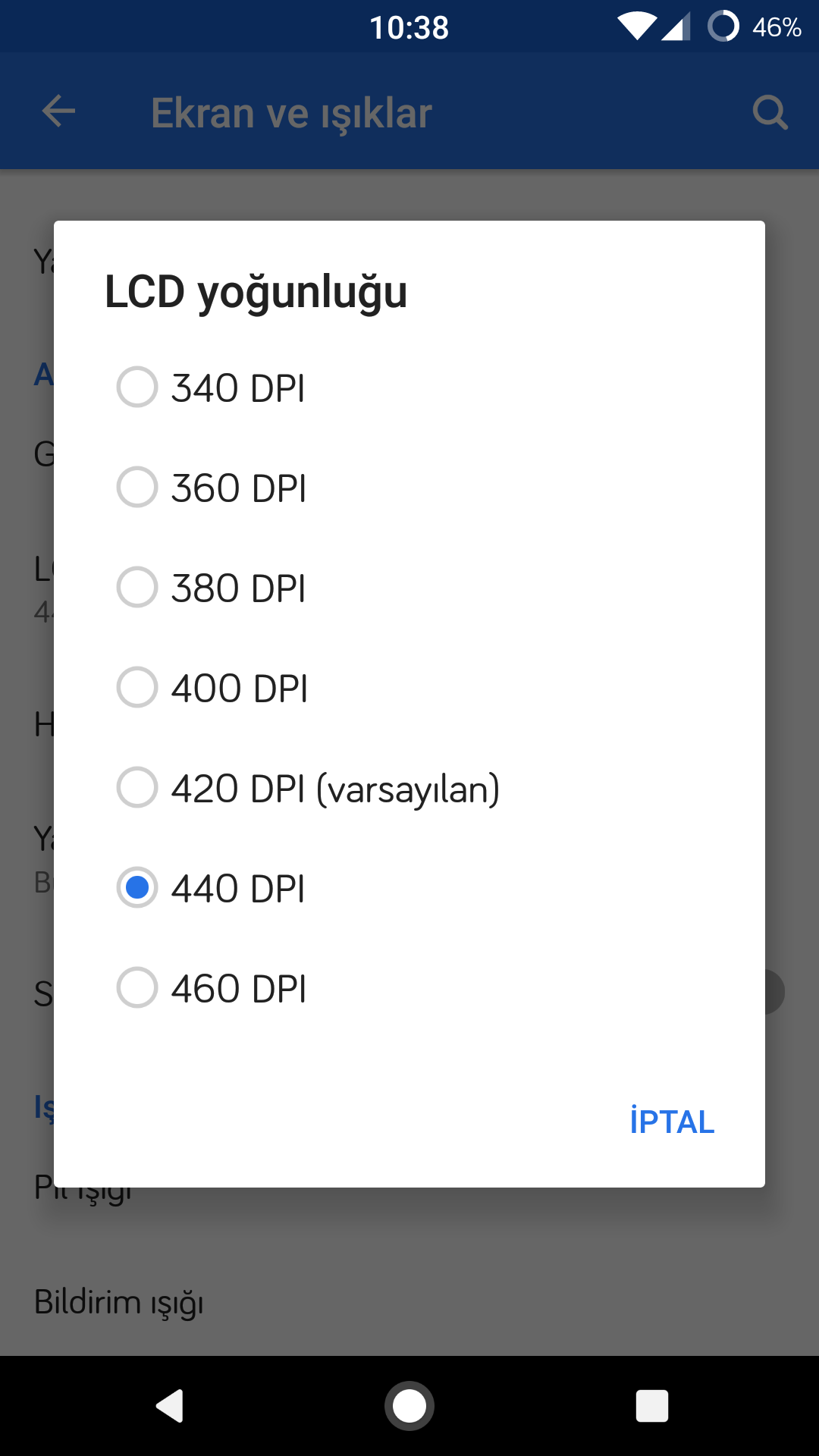This screenshot has width=819, height=1456.
Task: Select the 360 DPI radio option
Action: pyautogui.click(x=409, y=488)
